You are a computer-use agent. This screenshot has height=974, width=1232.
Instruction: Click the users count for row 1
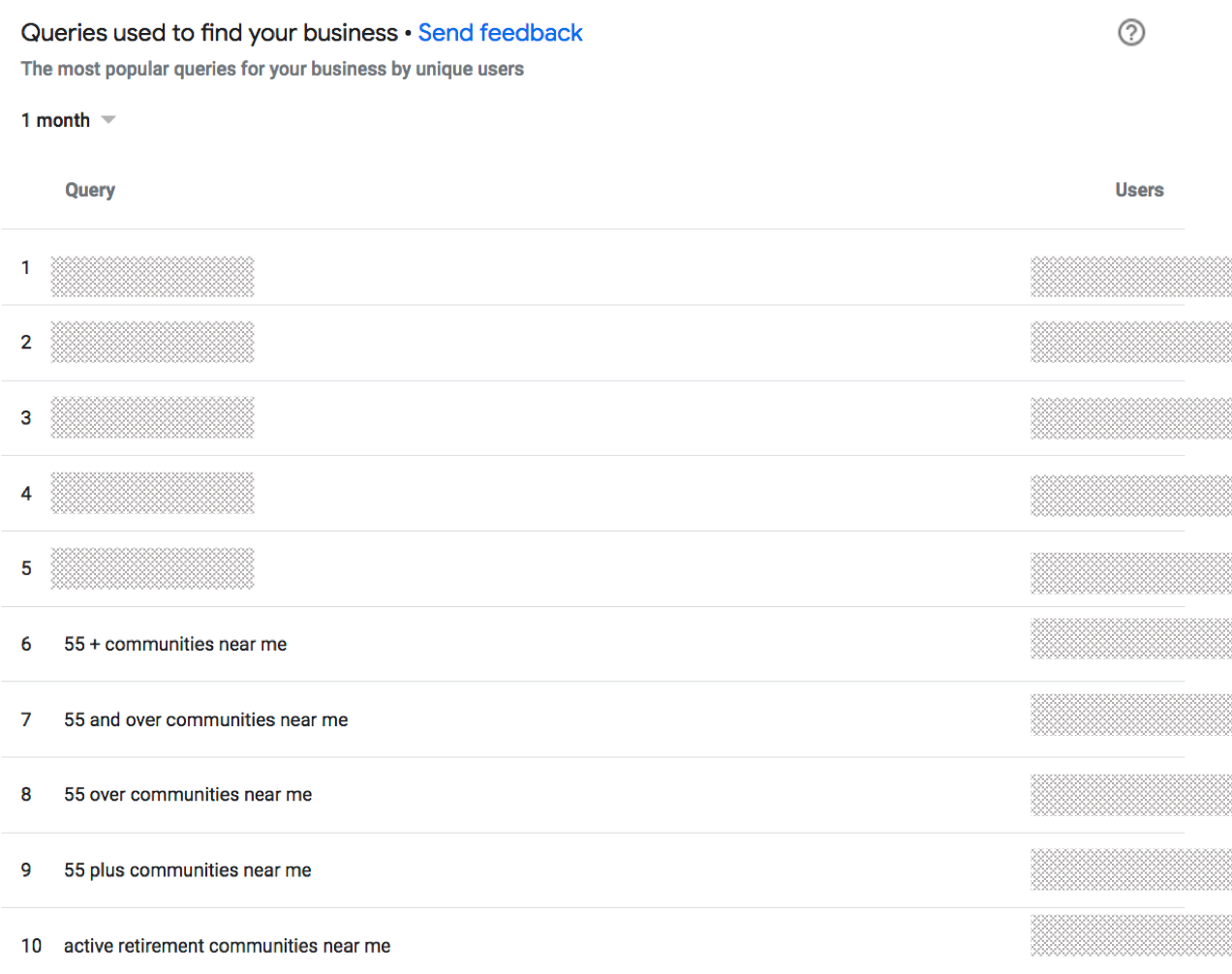pyautogui.click(x=1131, y=277)
